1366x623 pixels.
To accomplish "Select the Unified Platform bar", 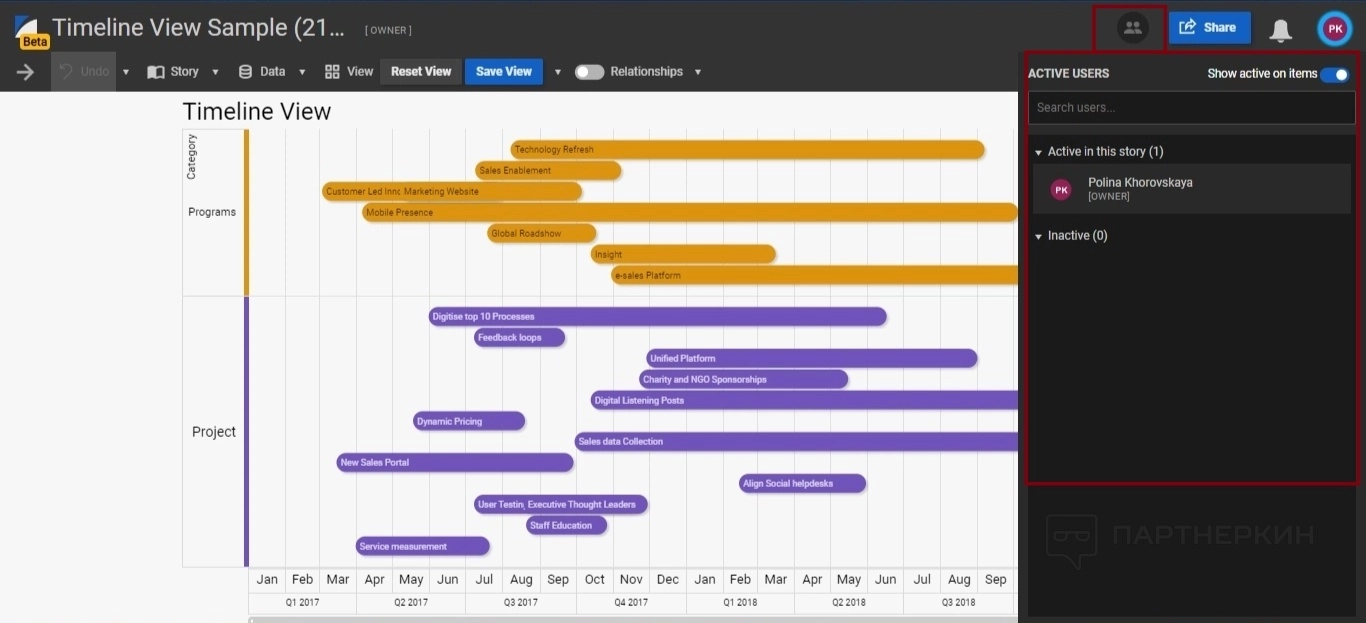I will point(811,359).
